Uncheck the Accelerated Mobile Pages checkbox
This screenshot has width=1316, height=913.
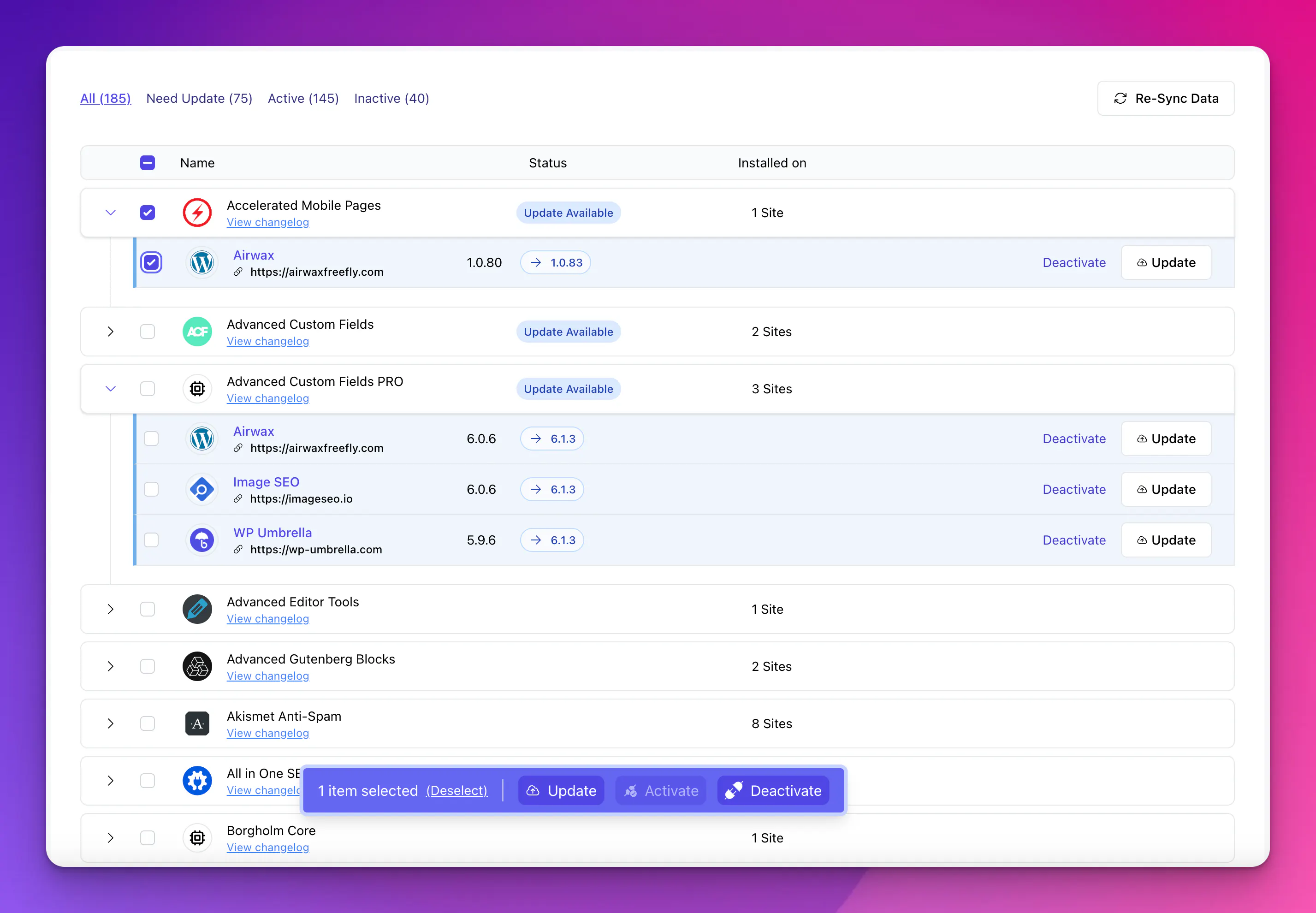coord(148,213)
